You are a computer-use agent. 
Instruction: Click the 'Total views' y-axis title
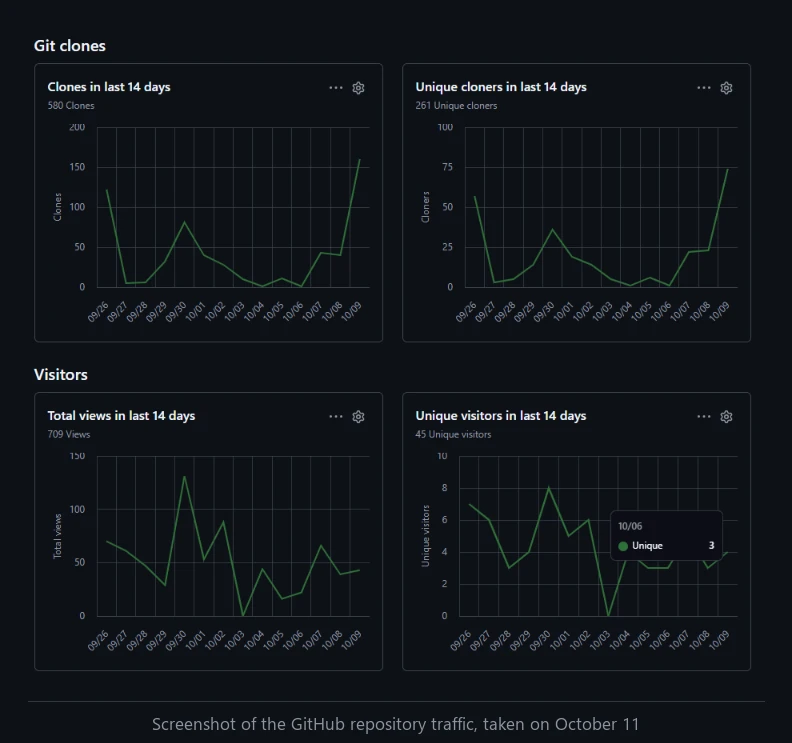pos(58,536)
